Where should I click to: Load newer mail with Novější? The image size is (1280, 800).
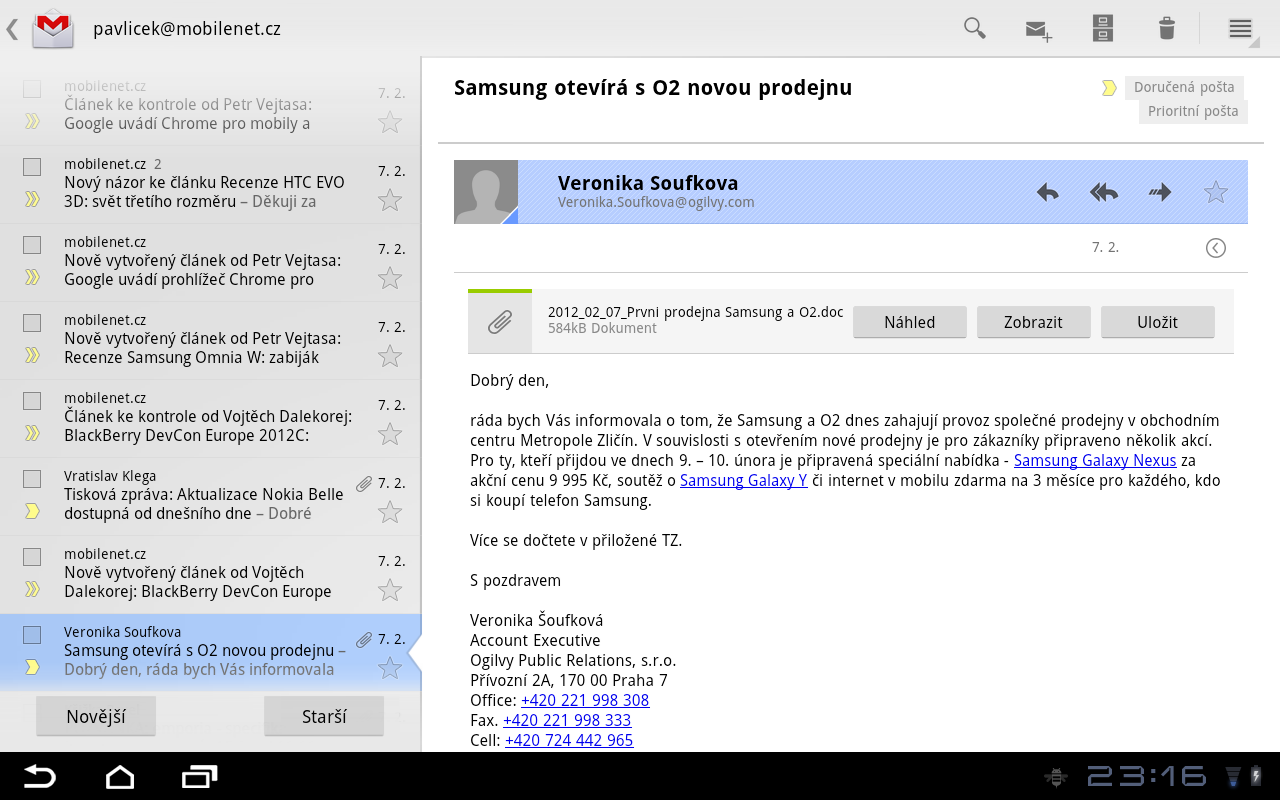pyautogui.click(x=96, y=716)
